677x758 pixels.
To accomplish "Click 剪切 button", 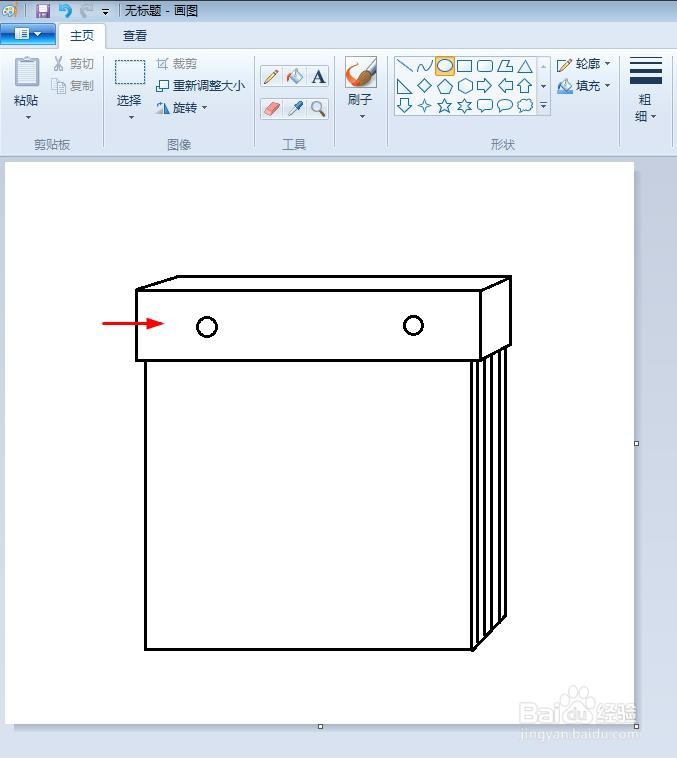I will (x=74, y=63).
